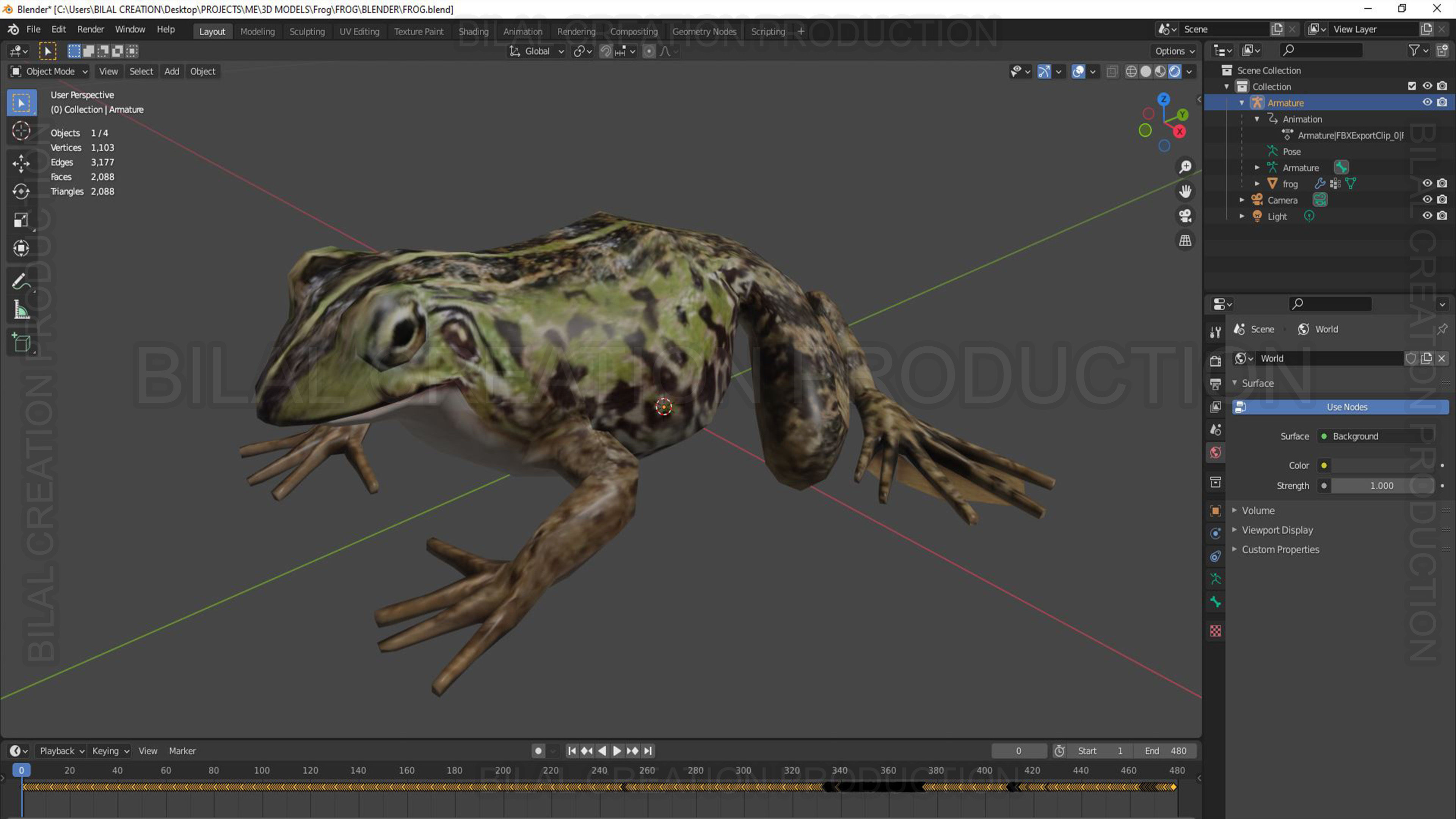Select the Annotate tool
This screenshot has width=1456, height=819.
22,281
